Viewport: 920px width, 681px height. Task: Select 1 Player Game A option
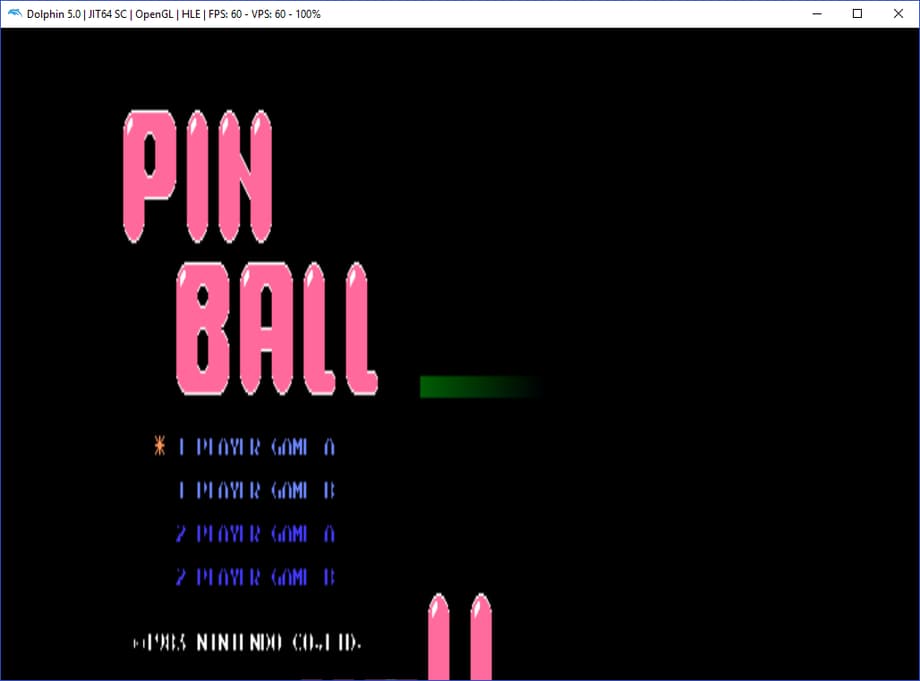(x=256, y=447)
